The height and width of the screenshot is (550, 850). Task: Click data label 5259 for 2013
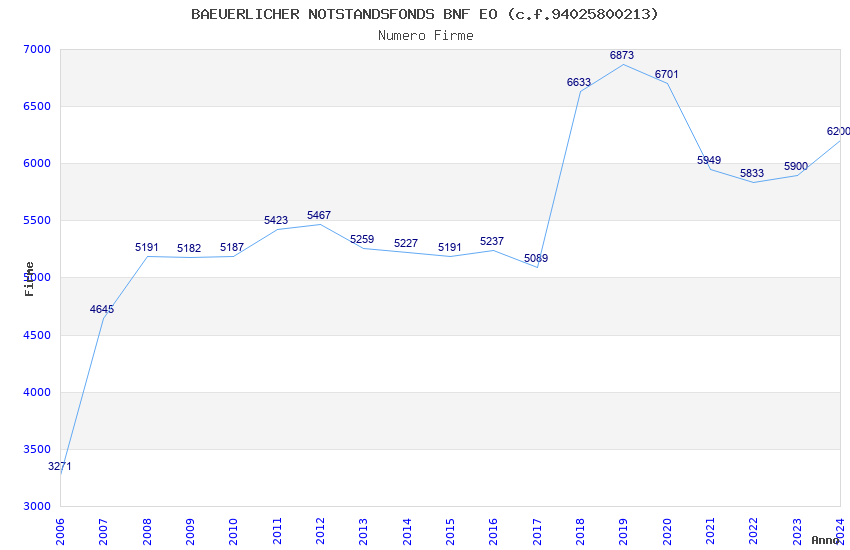point(362,240)
